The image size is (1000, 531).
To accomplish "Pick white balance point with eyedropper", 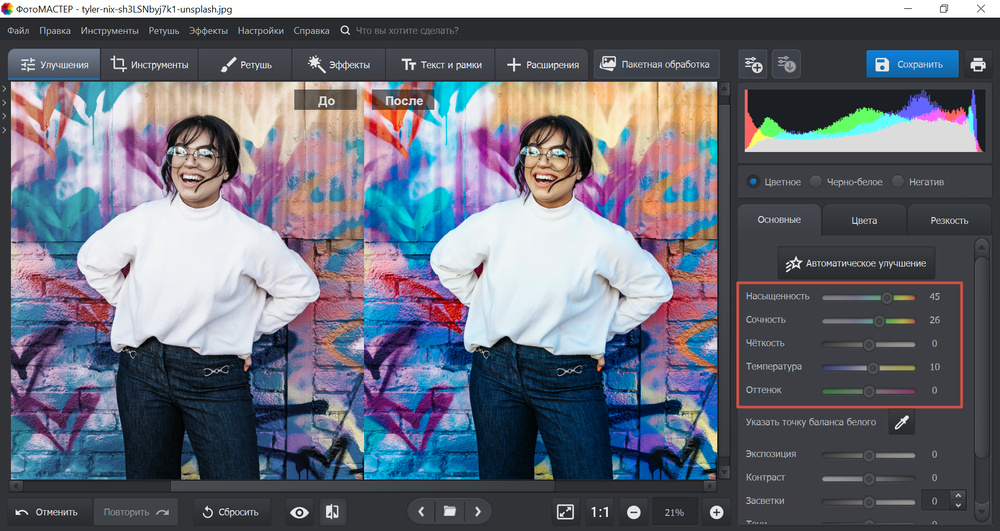I will (901, 423).
